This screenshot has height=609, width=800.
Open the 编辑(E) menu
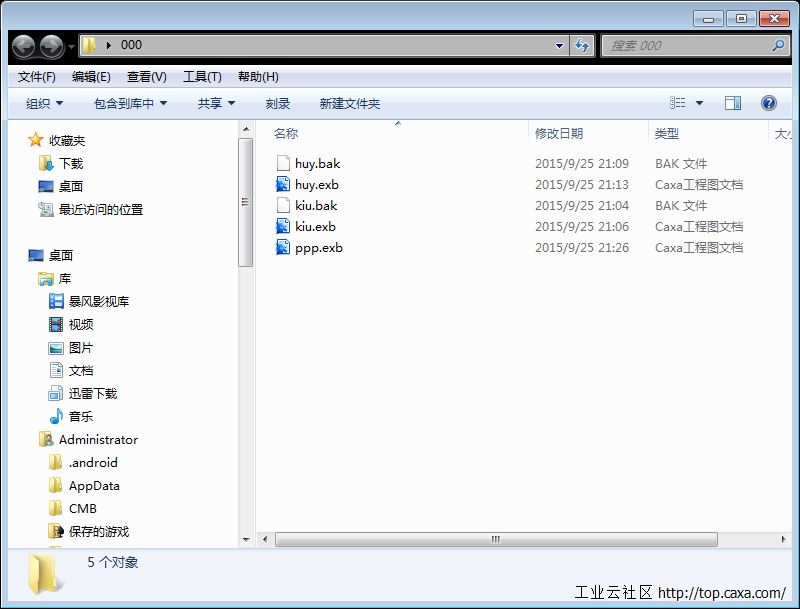[x=91, y=77]
